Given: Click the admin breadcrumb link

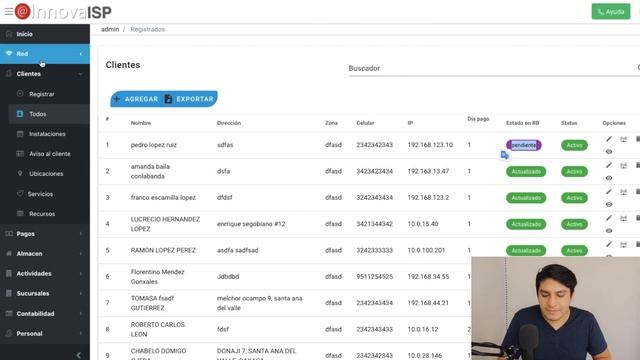Looking at the screenshot, I should point(110,29).
